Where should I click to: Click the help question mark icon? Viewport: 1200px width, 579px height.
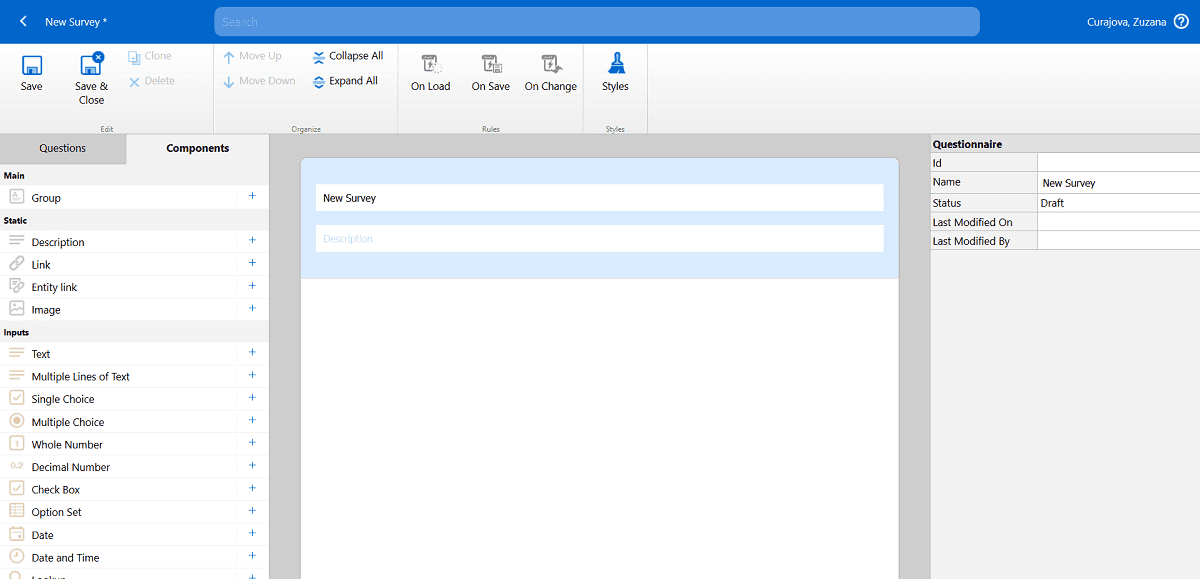(1181, 22)
